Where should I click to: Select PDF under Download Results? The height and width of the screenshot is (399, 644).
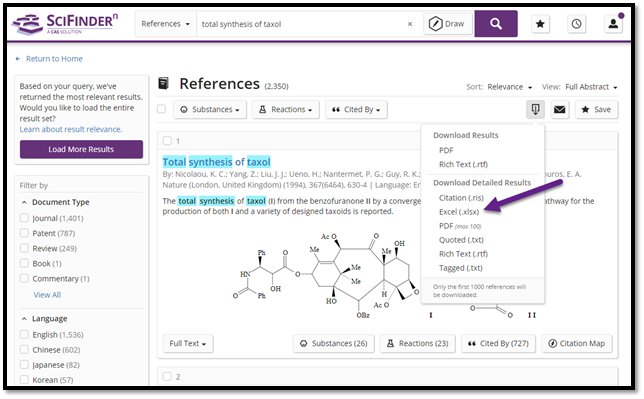(446, 150)
